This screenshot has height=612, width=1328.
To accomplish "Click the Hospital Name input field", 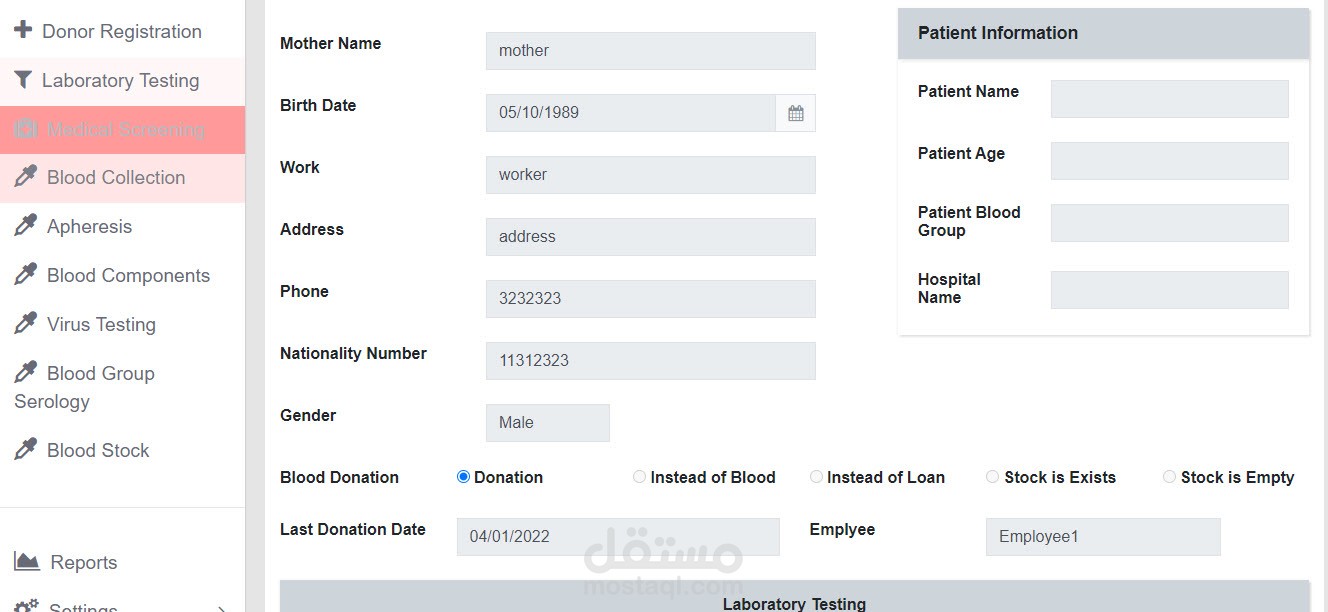I will coord(1169,290).
